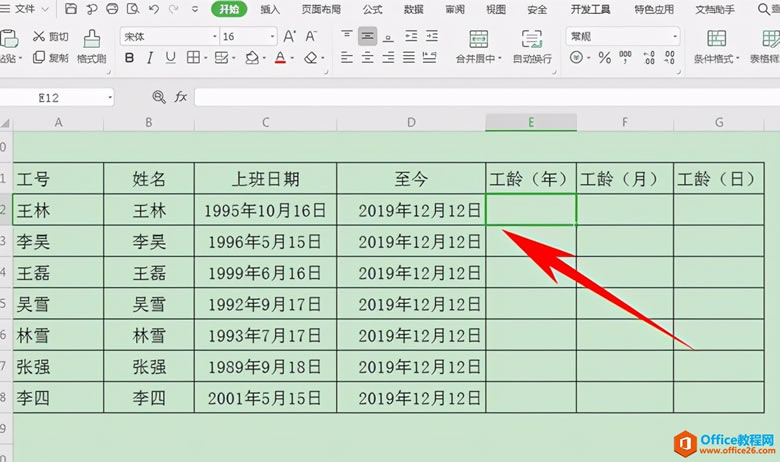Screen dimensions: 780x462
Task: Click the Wrap Text (自动换行) icon
Action: (x=532, y=39)
